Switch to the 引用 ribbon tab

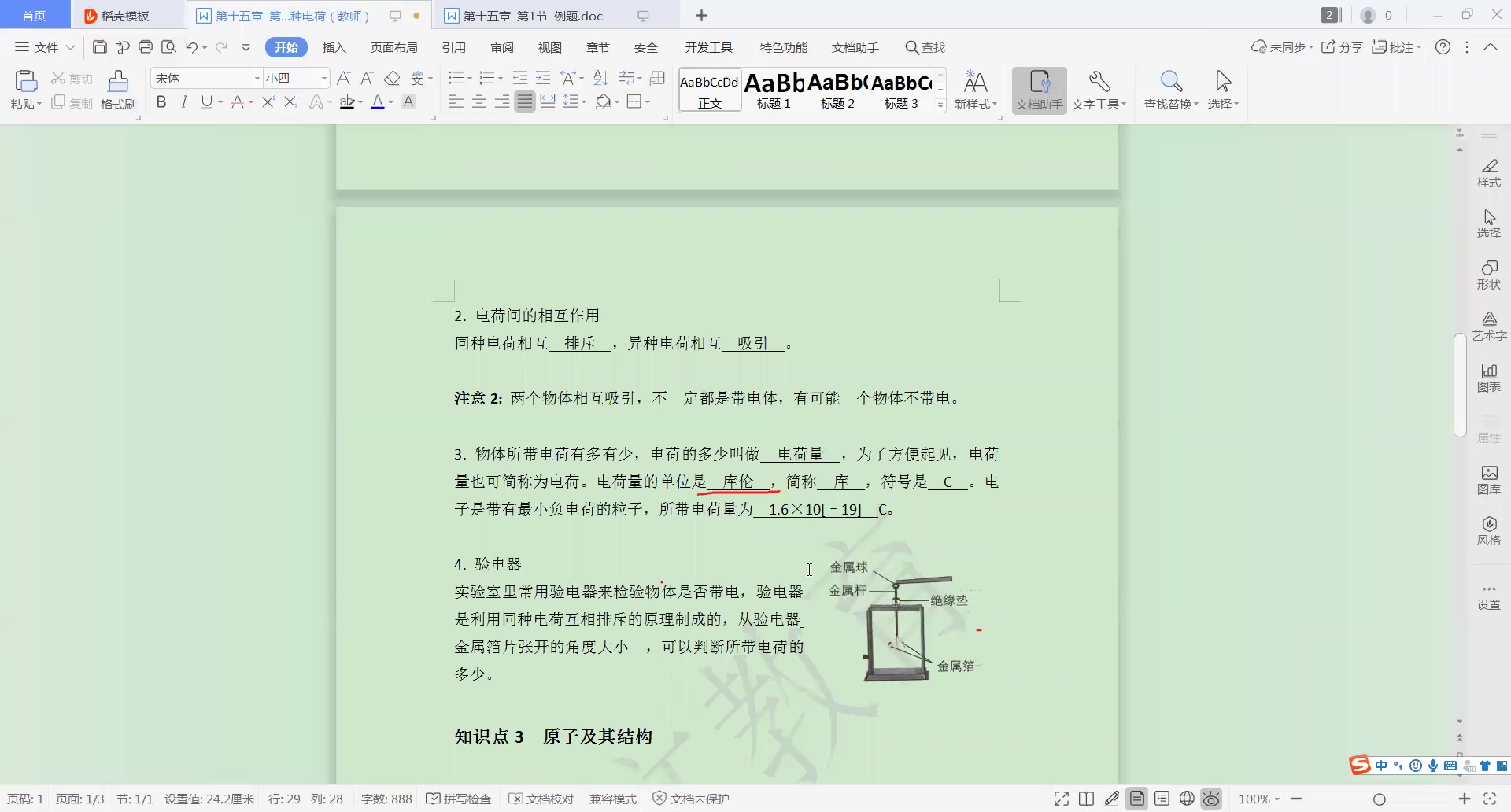pyautogui.click(x=454, y=47)
